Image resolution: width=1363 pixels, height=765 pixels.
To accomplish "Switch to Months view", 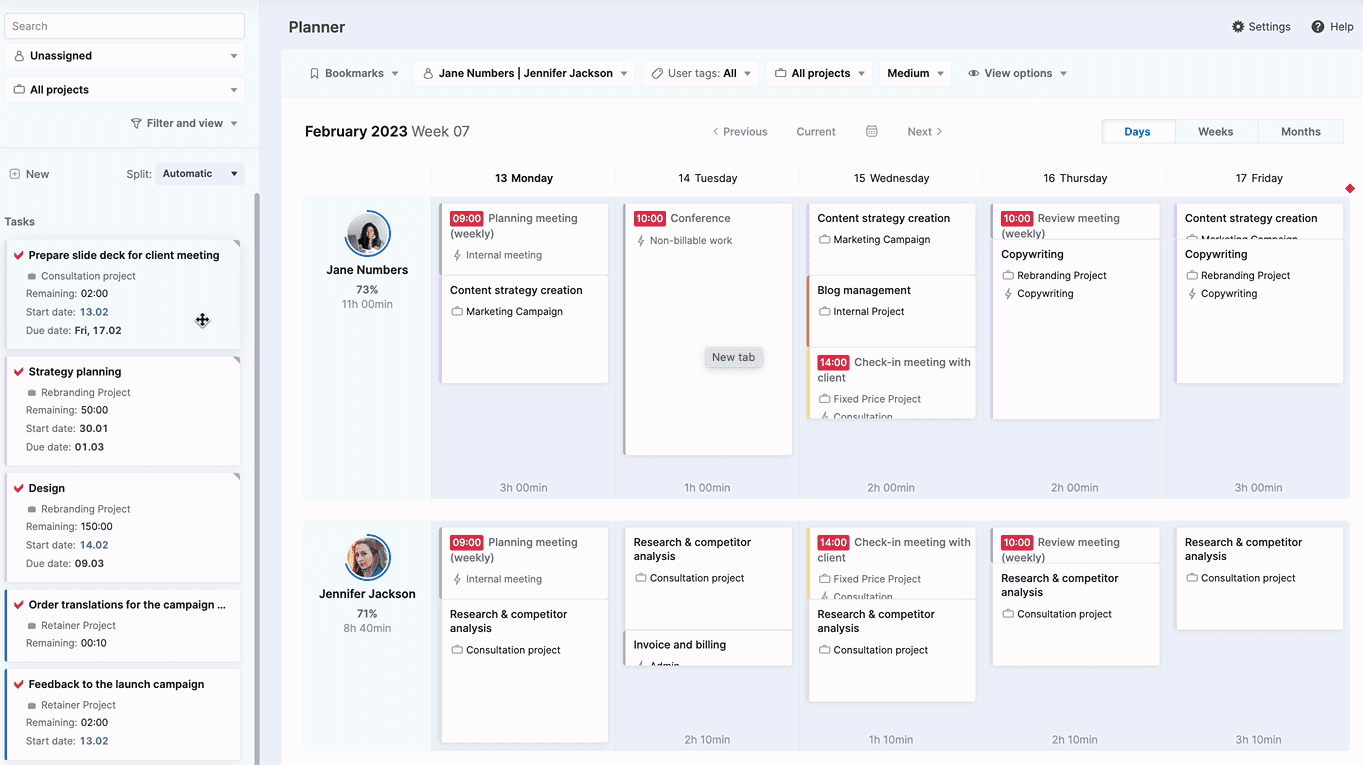I will click(x=1300, y=131).
